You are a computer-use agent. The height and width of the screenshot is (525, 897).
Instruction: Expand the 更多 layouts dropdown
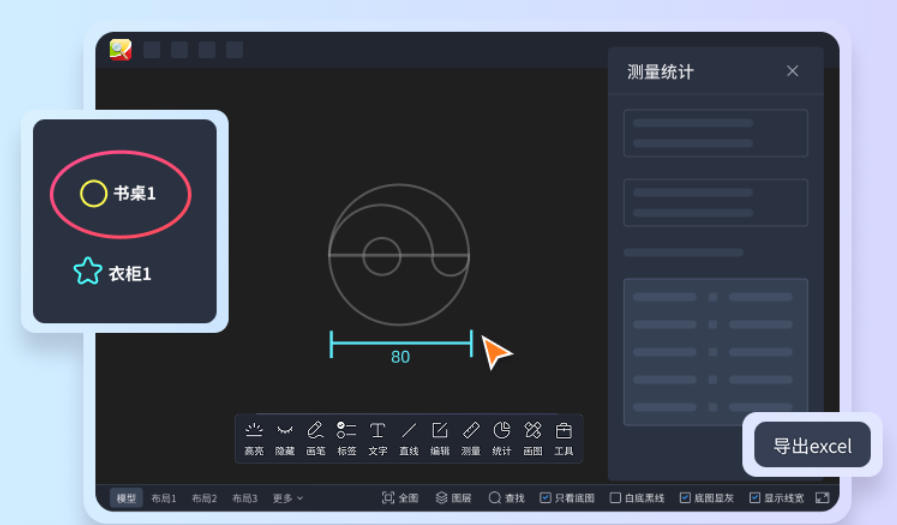tap(287, 498)
